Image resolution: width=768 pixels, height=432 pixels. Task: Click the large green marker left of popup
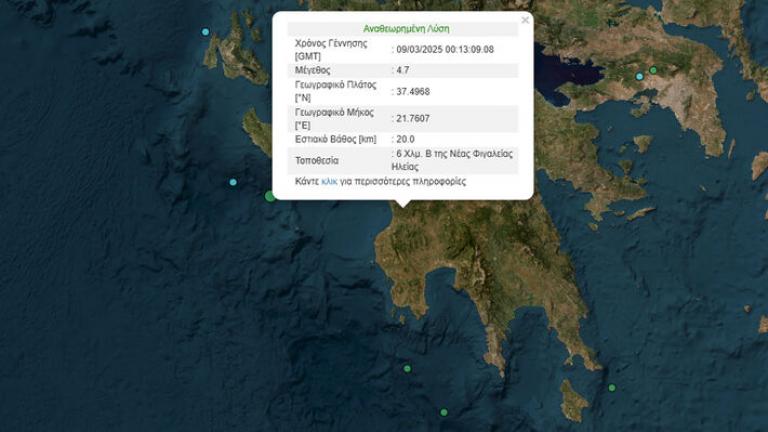tap(270, 196)
